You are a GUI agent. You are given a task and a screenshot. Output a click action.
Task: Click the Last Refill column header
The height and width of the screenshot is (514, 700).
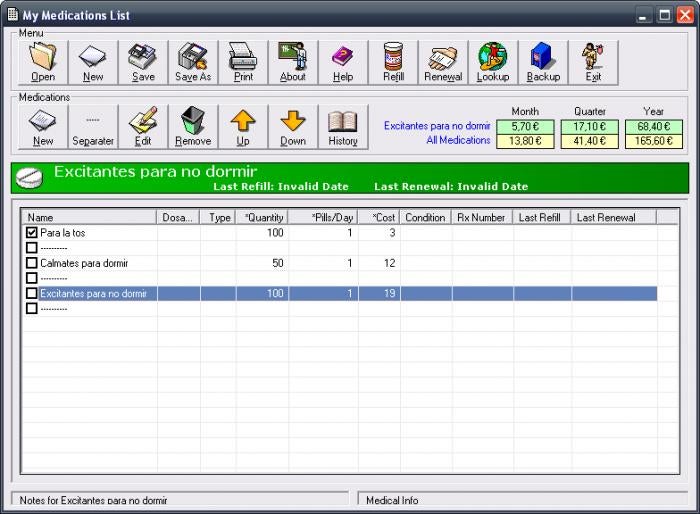click(x=542, y=217)
